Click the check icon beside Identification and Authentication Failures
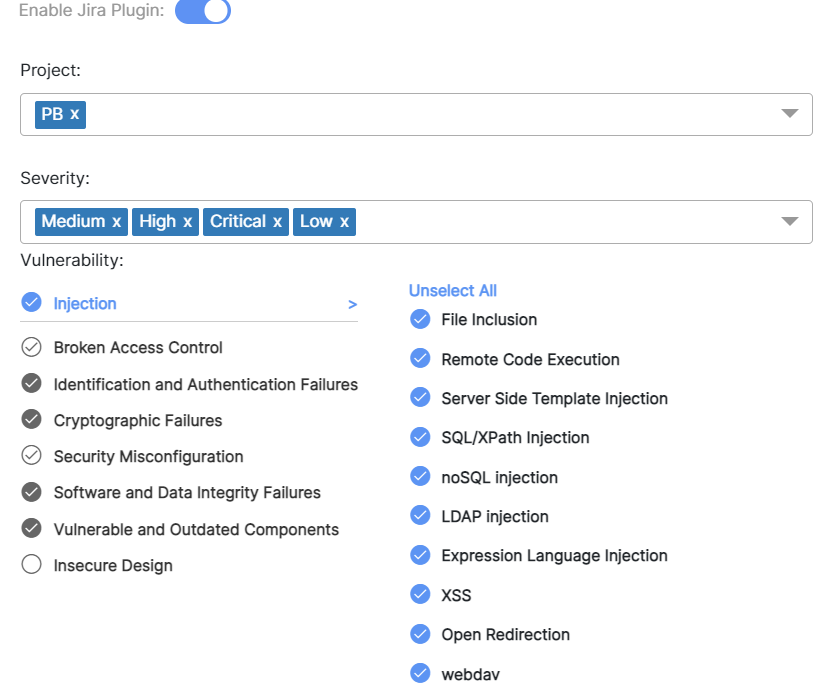Viewport: 828px width, 683px height. click(30, 384)
